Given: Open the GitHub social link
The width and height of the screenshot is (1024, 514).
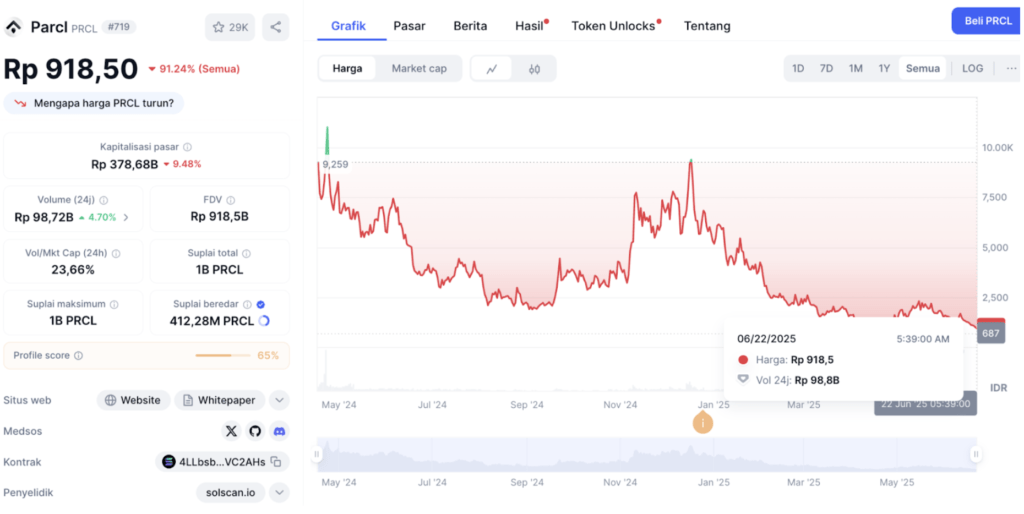Looking at the screenshot, I should (255, 431).
